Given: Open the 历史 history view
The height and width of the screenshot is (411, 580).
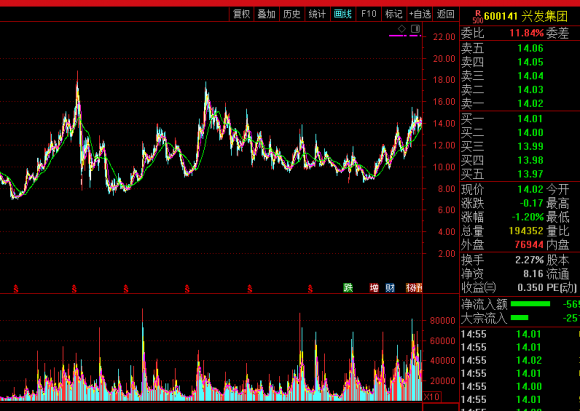Looking at the screenshot, I should coord(292,14).
